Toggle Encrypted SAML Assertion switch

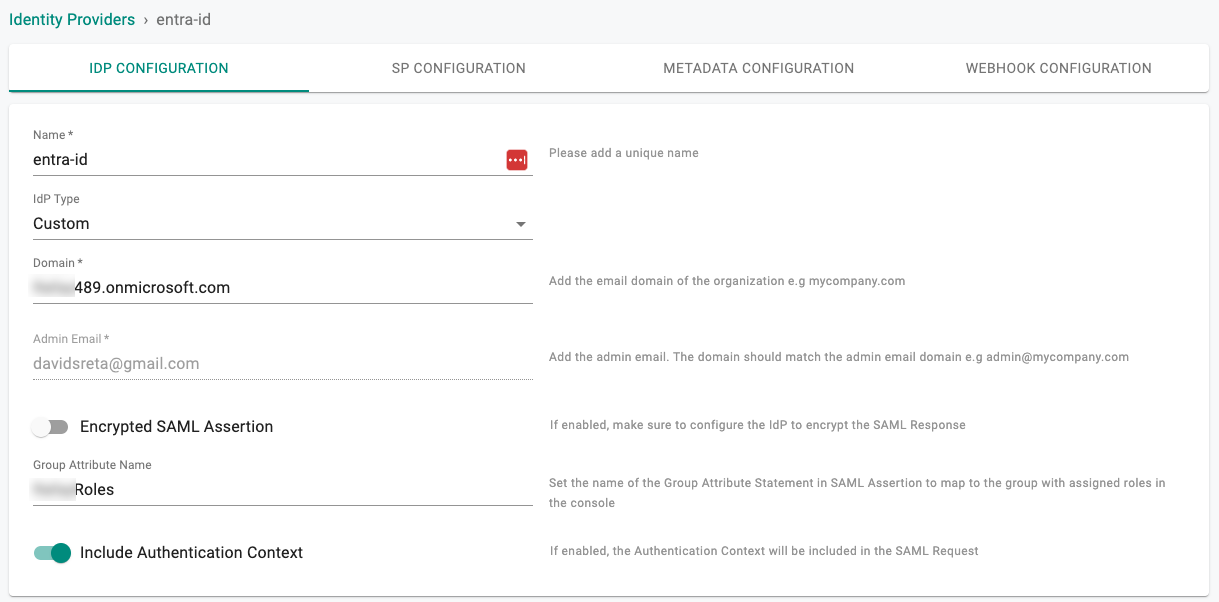[x=50, y=427]
